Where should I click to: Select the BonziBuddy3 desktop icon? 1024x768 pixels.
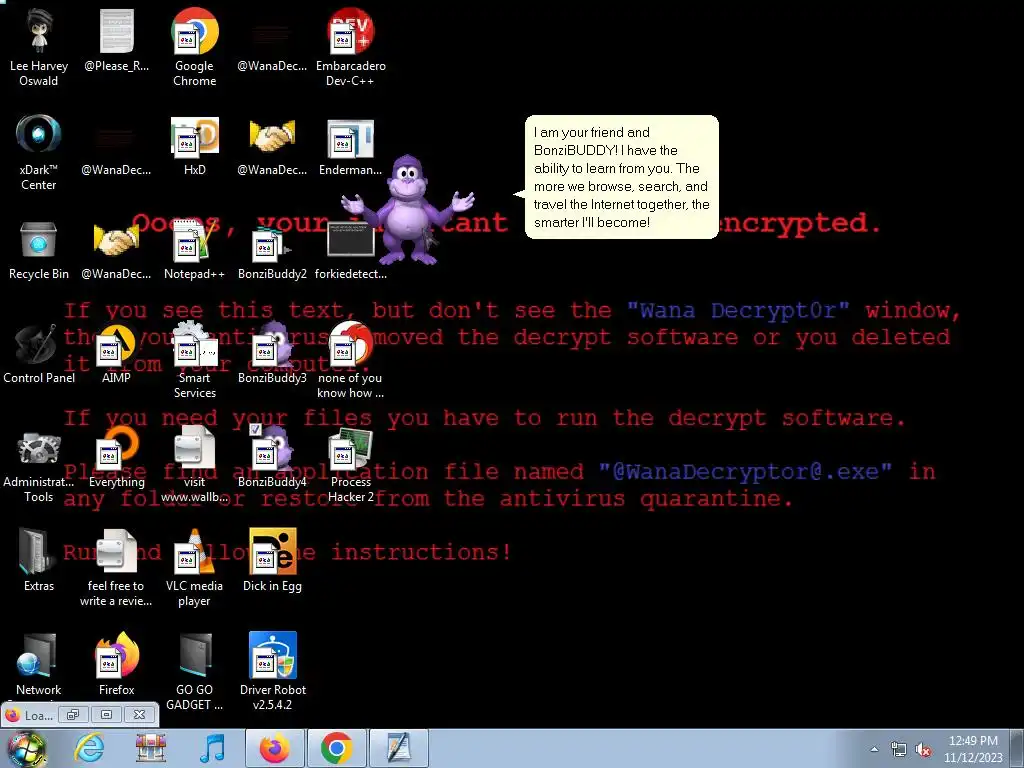[272, 353]
